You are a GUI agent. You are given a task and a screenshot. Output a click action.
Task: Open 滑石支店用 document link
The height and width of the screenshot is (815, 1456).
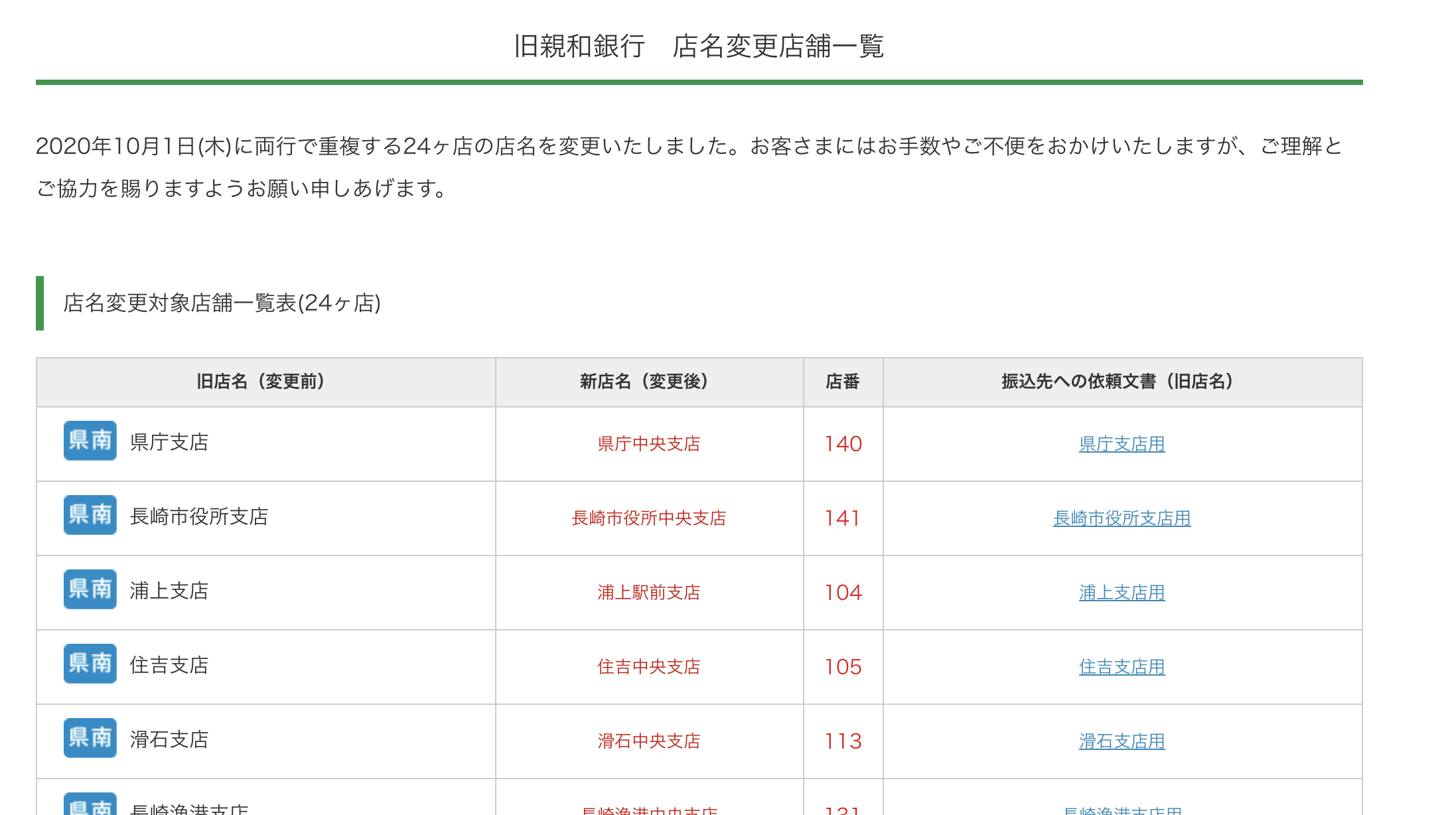click(1122, 741)
